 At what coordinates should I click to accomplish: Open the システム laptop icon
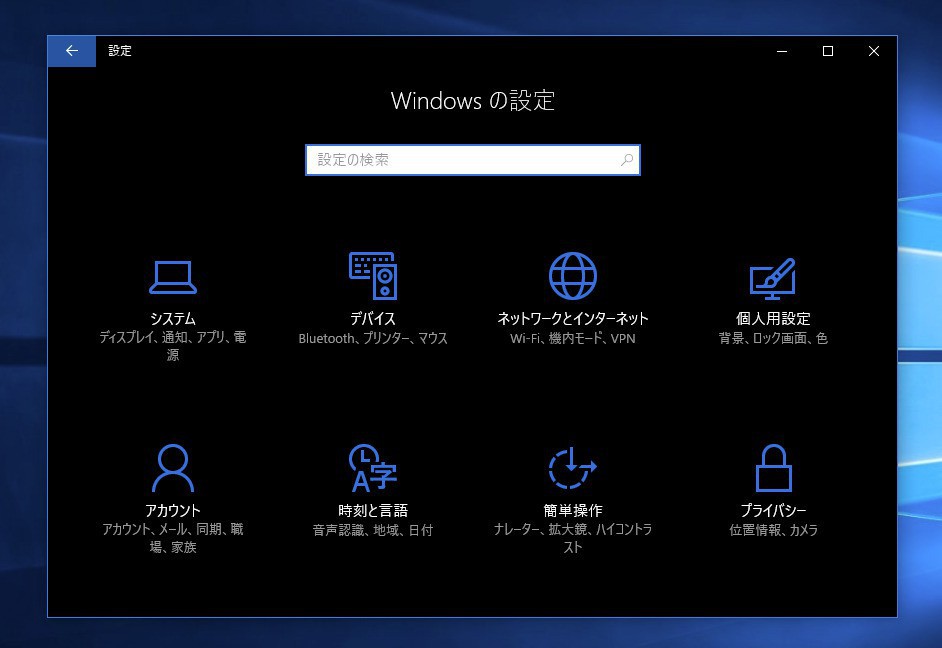click(173, 277)
